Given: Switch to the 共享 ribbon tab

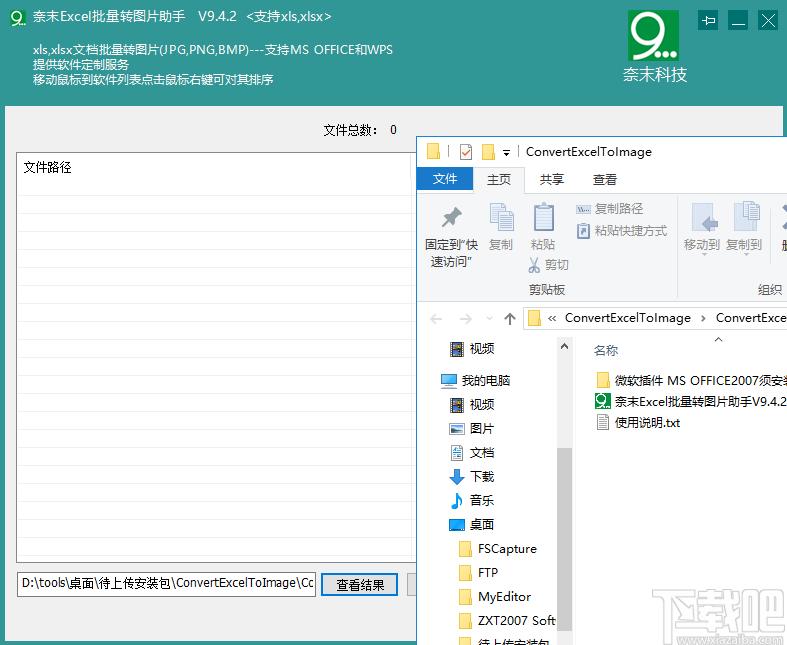Looking at the screenshot, I should (552, 179).
